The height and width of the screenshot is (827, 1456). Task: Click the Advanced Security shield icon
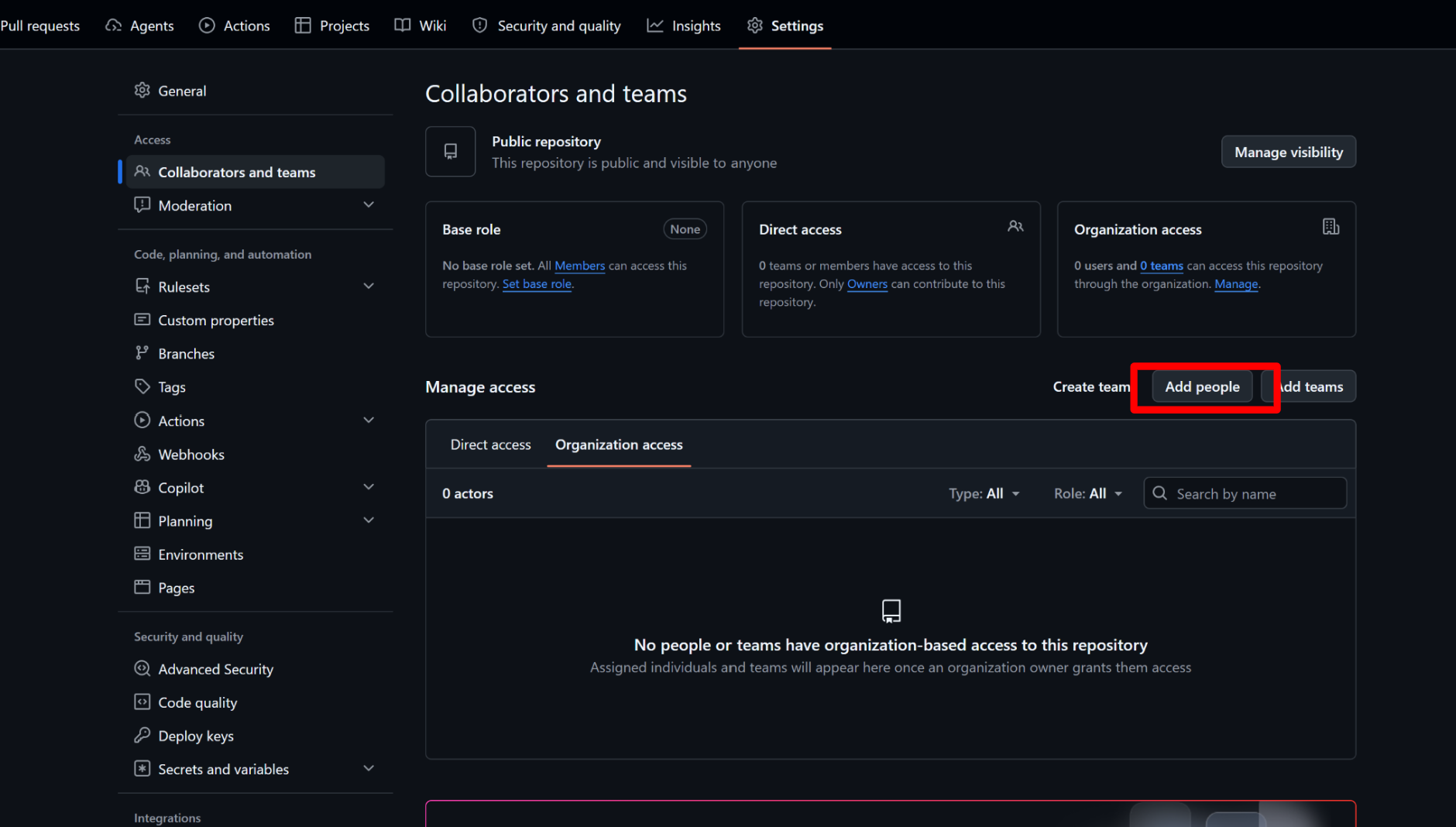tap(142, 668)
